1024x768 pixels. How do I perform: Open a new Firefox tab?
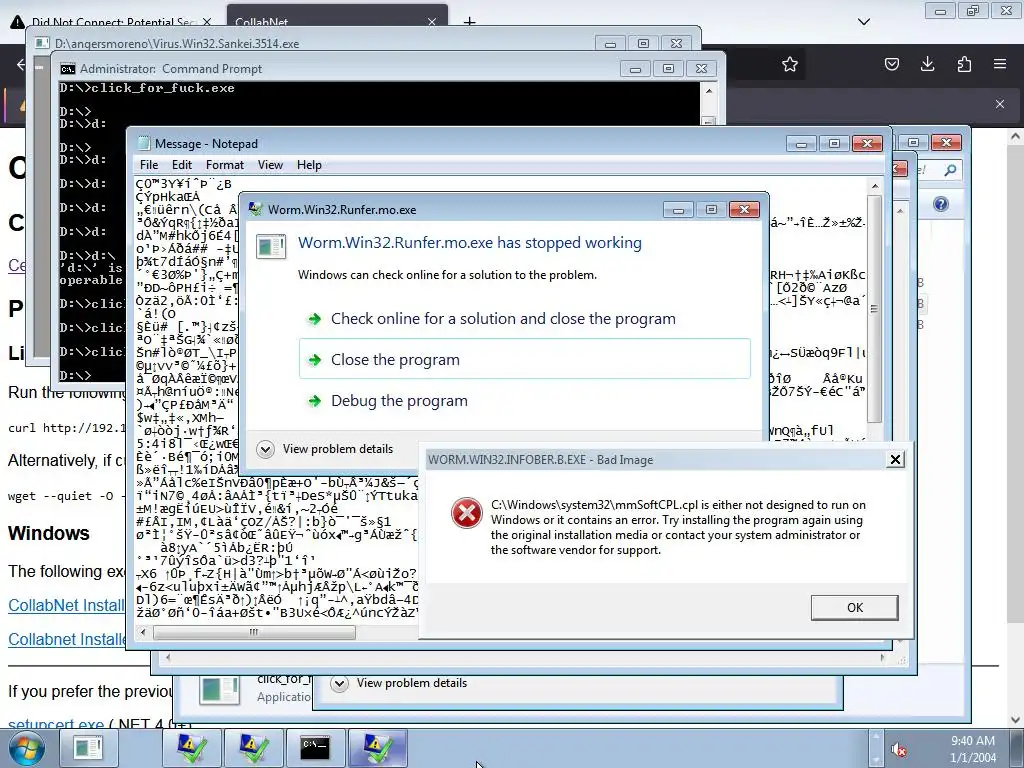tap(470, 22)
